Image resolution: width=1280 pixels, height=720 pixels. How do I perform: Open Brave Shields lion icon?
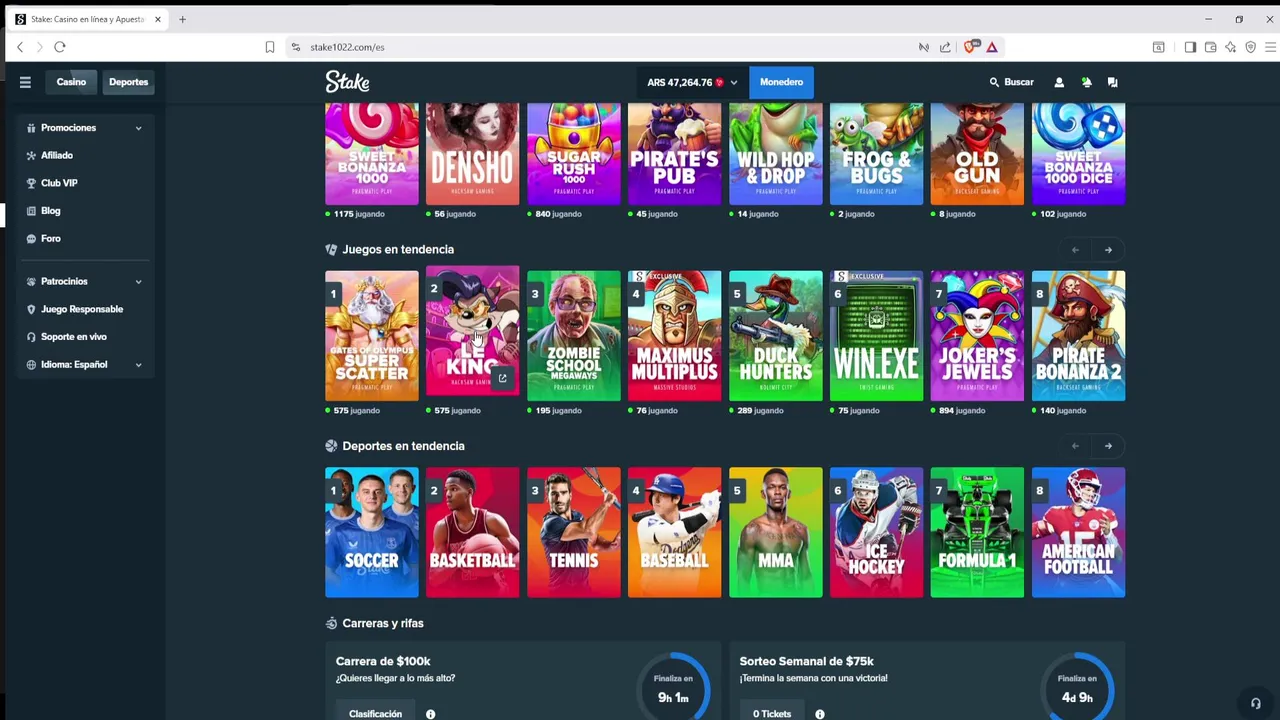[972, 47]
